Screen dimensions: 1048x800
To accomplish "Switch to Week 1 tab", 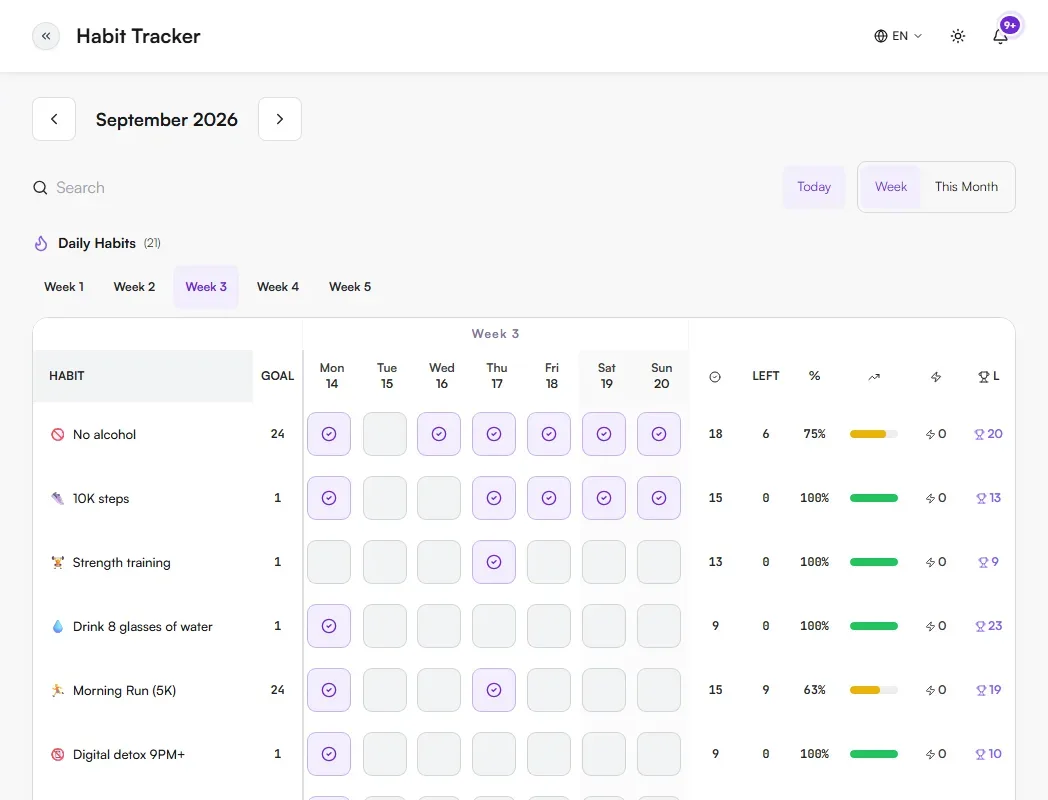I will [x=64, y=287].
